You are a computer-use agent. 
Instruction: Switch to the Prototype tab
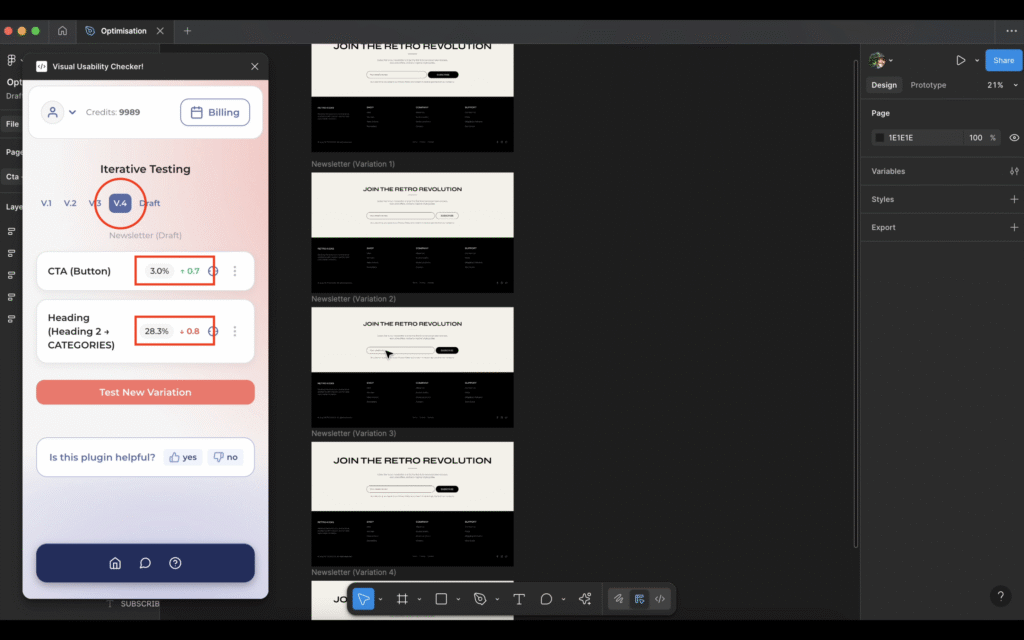point(928,85)
